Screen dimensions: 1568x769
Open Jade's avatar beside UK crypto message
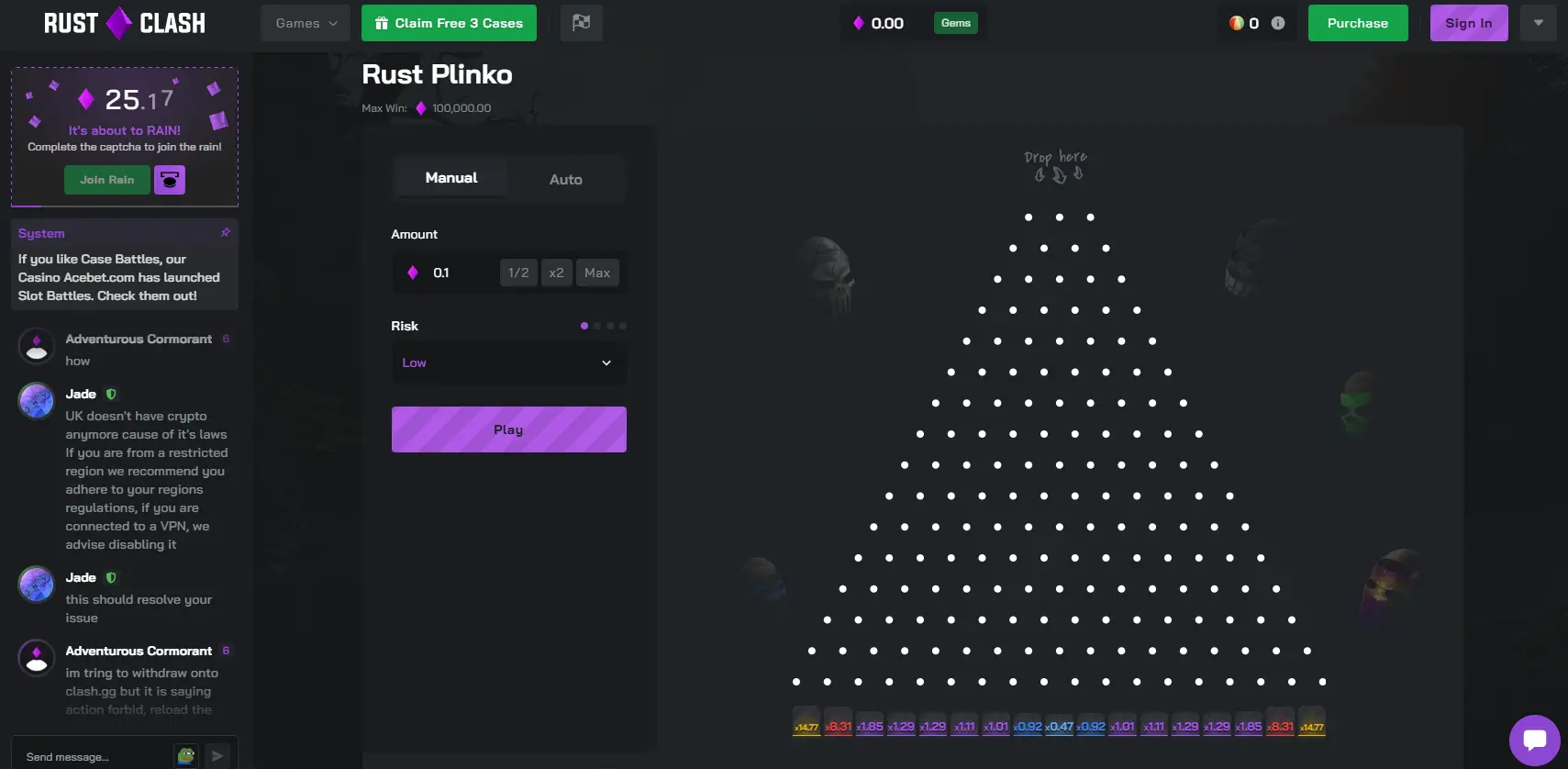click(37, 401)
